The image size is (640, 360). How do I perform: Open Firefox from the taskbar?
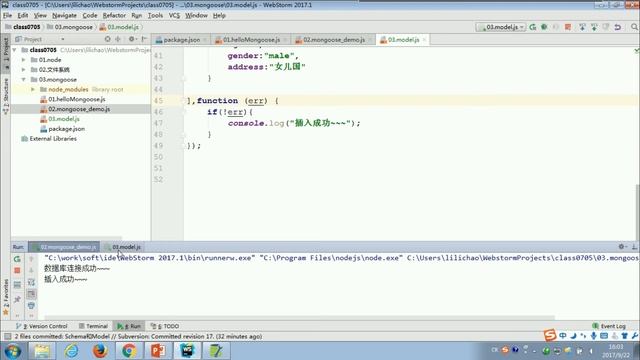[100, 351]
